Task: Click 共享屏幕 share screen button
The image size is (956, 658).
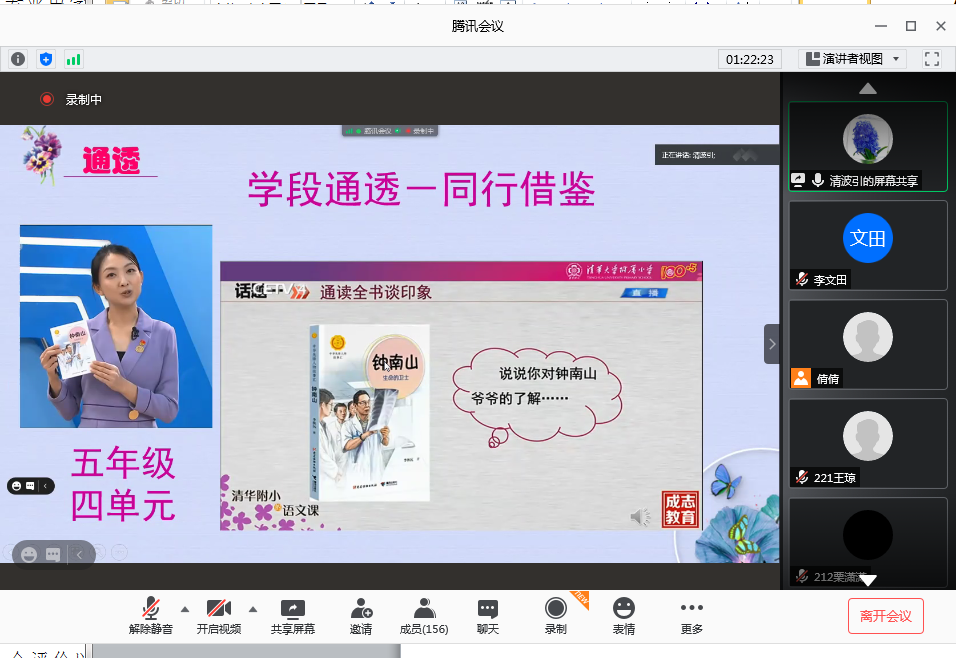Action: (293, 616)
